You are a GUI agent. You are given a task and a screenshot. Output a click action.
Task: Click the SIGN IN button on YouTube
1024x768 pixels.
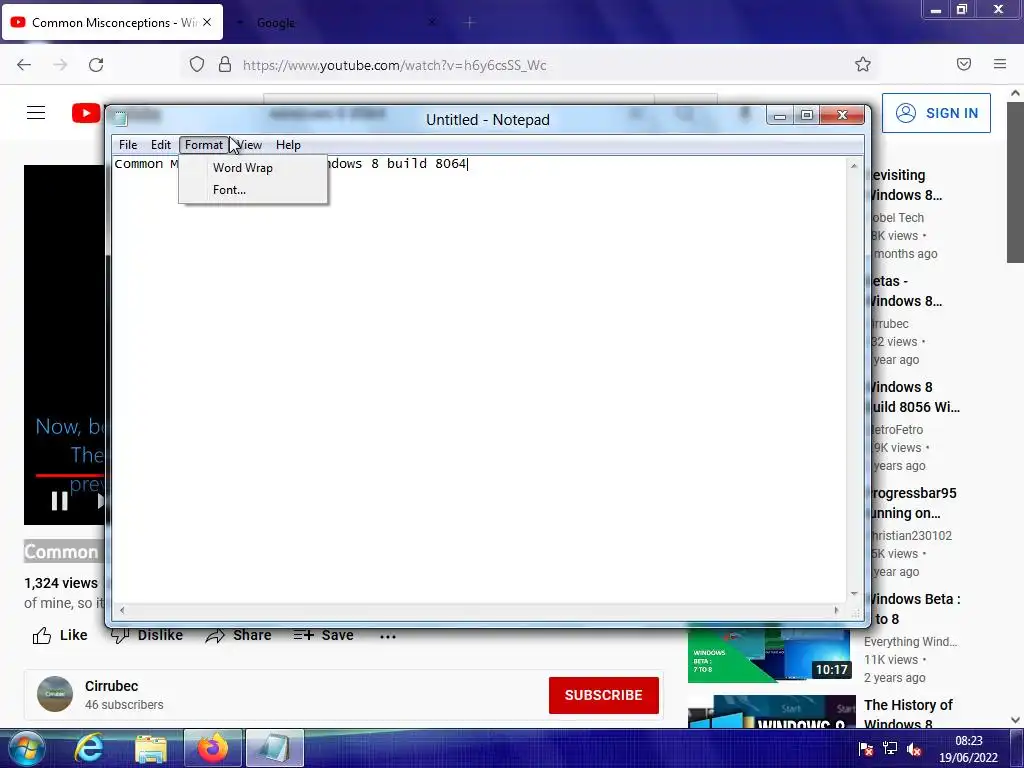click(x=936, y=113)
